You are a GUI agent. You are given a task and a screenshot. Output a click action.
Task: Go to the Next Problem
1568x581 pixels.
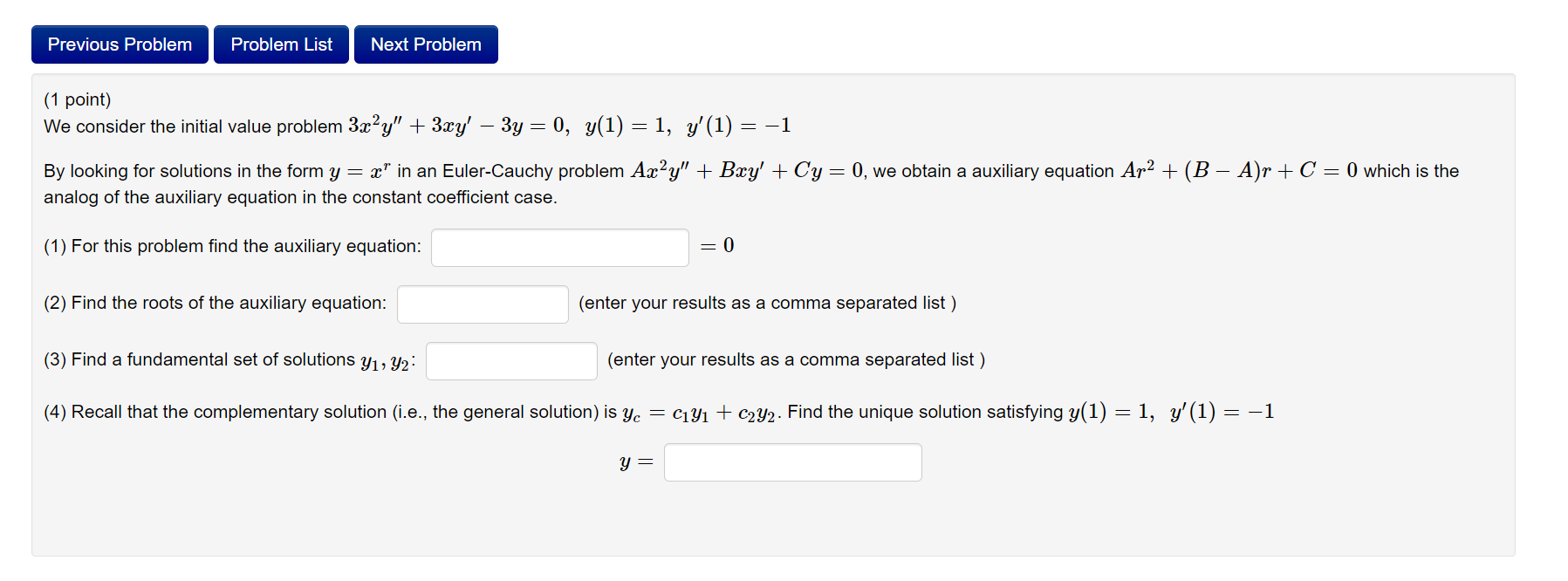425,44
